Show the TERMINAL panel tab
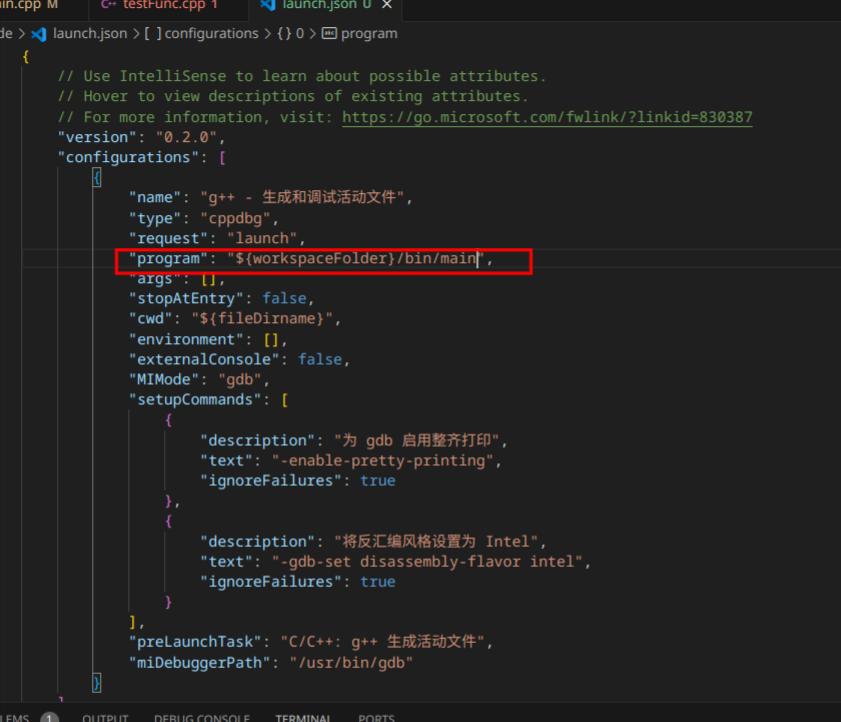Screen dimensions: 841x722 pyautogui.click(x=303, y=717)
